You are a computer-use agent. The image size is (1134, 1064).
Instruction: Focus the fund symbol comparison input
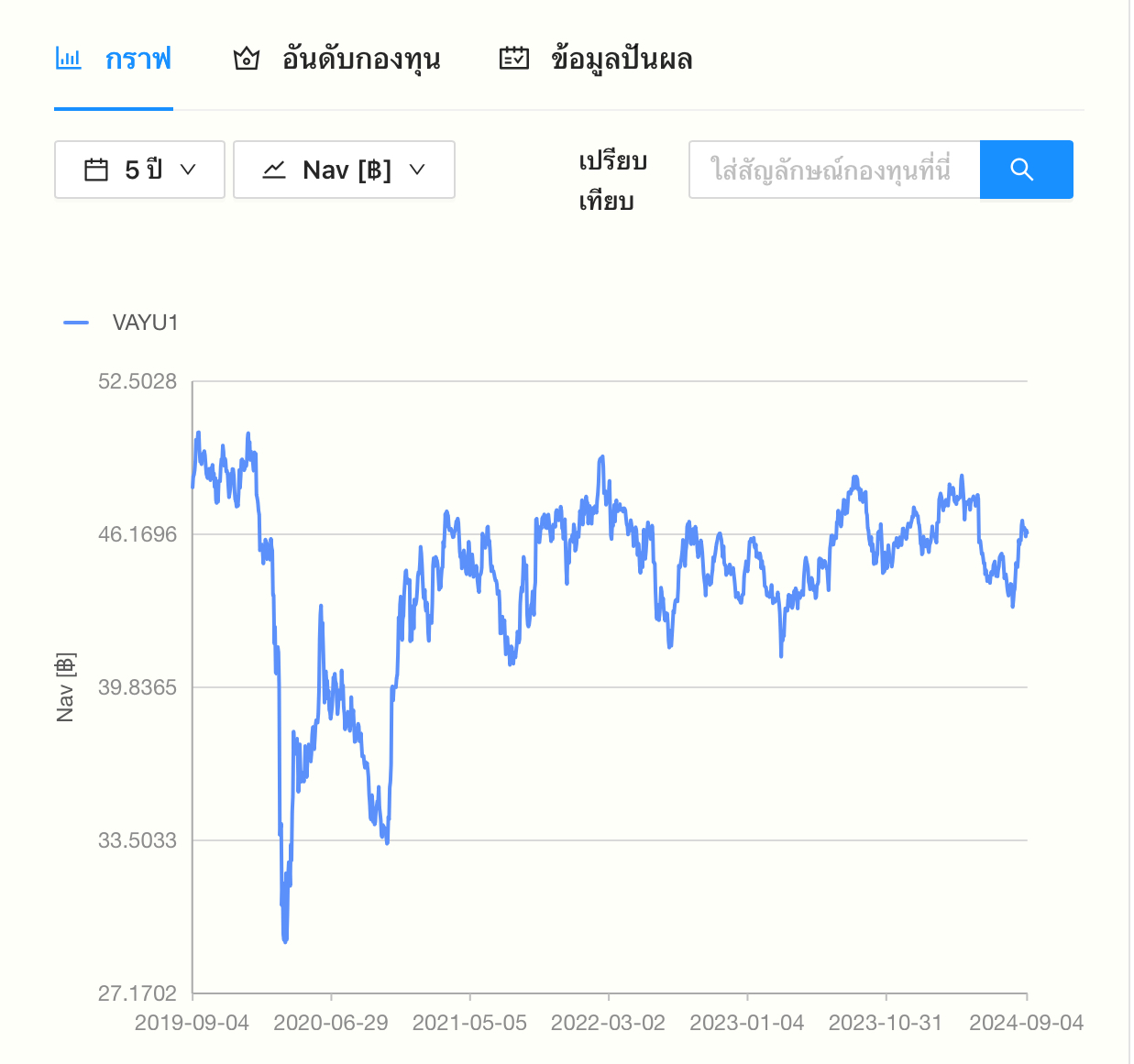coord(834,170)
